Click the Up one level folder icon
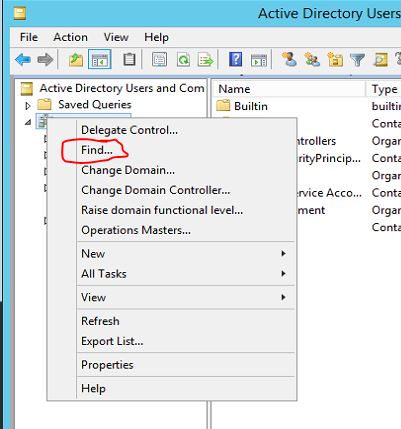The width and height of the screenshot is (401, 429). [76, 60]
